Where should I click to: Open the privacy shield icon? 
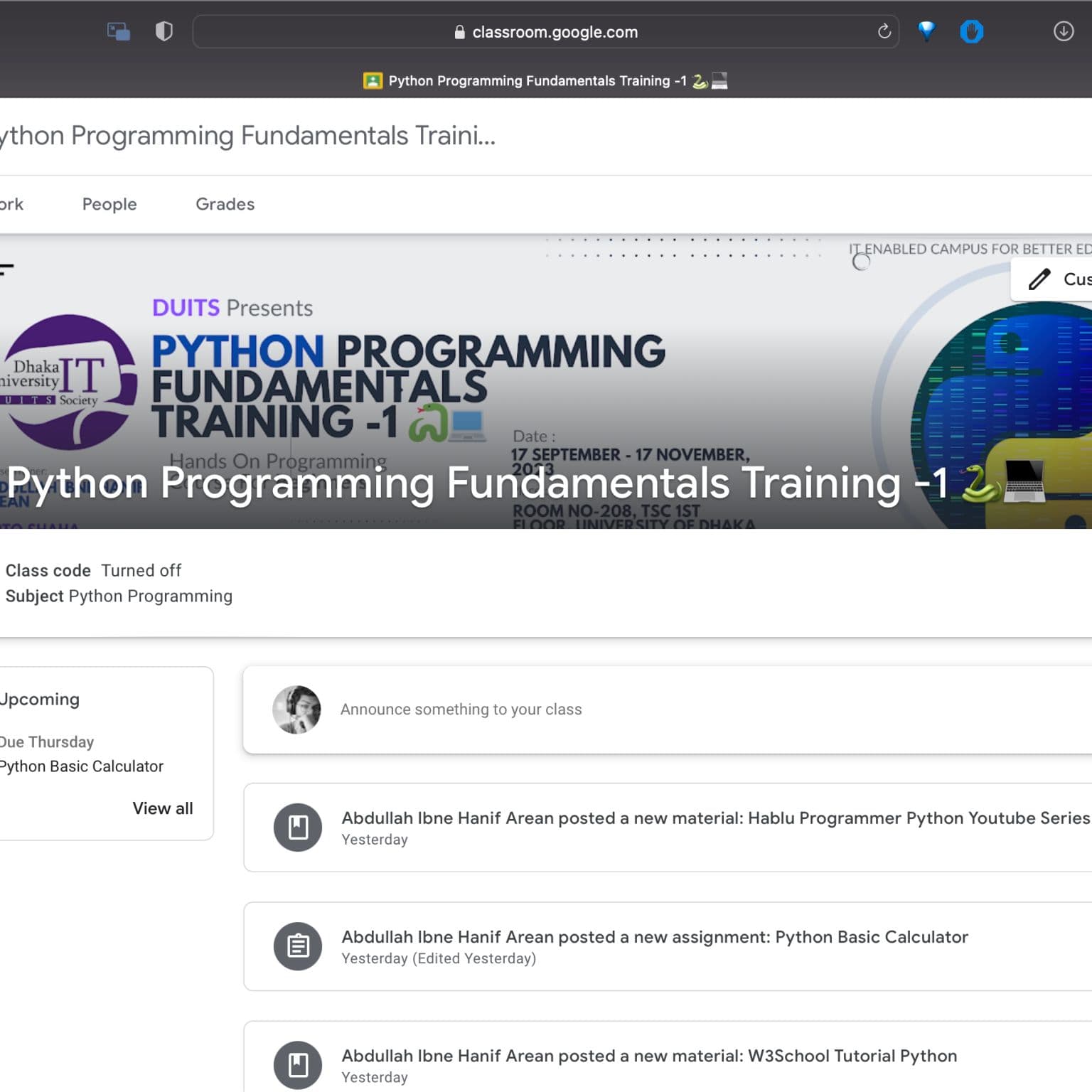click(164, 31)
